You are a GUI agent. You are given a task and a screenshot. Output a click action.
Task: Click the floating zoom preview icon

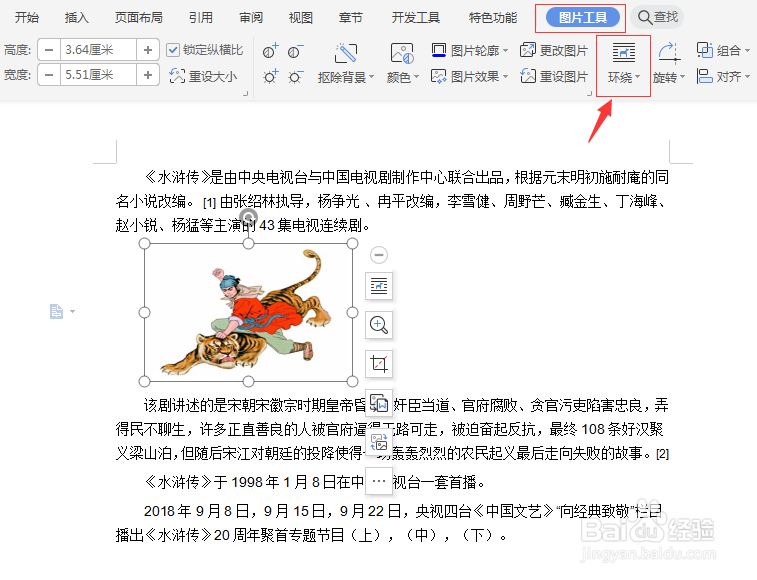pos(379,325)
